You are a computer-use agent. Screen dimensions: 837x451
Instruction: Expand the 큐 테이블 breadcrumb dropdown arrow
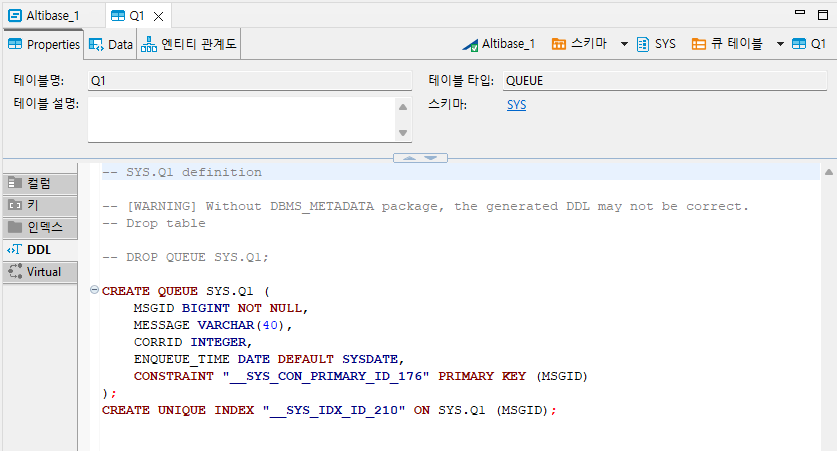[x=780, y=44]
